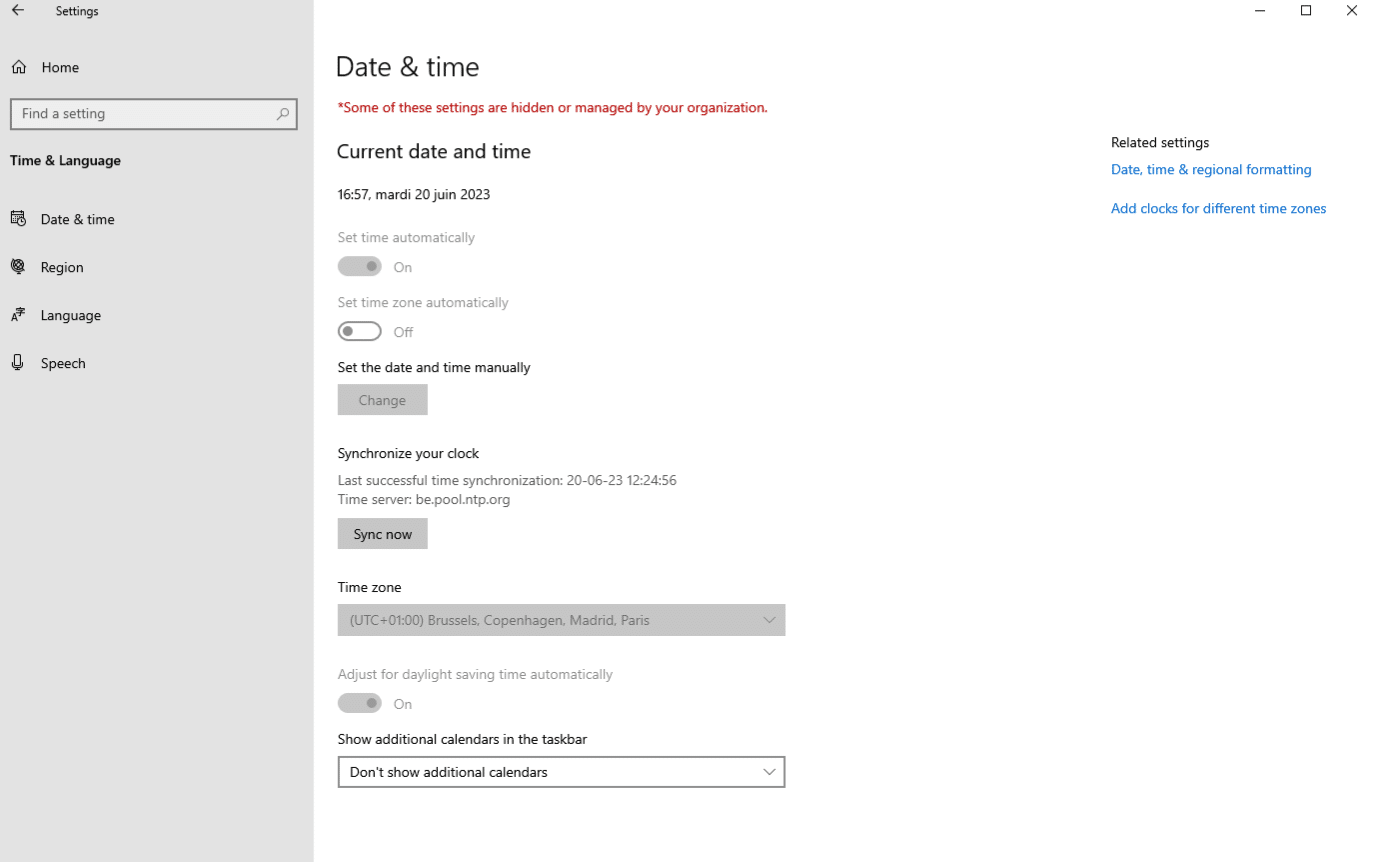Click the Home house icon

click(18, 66)
